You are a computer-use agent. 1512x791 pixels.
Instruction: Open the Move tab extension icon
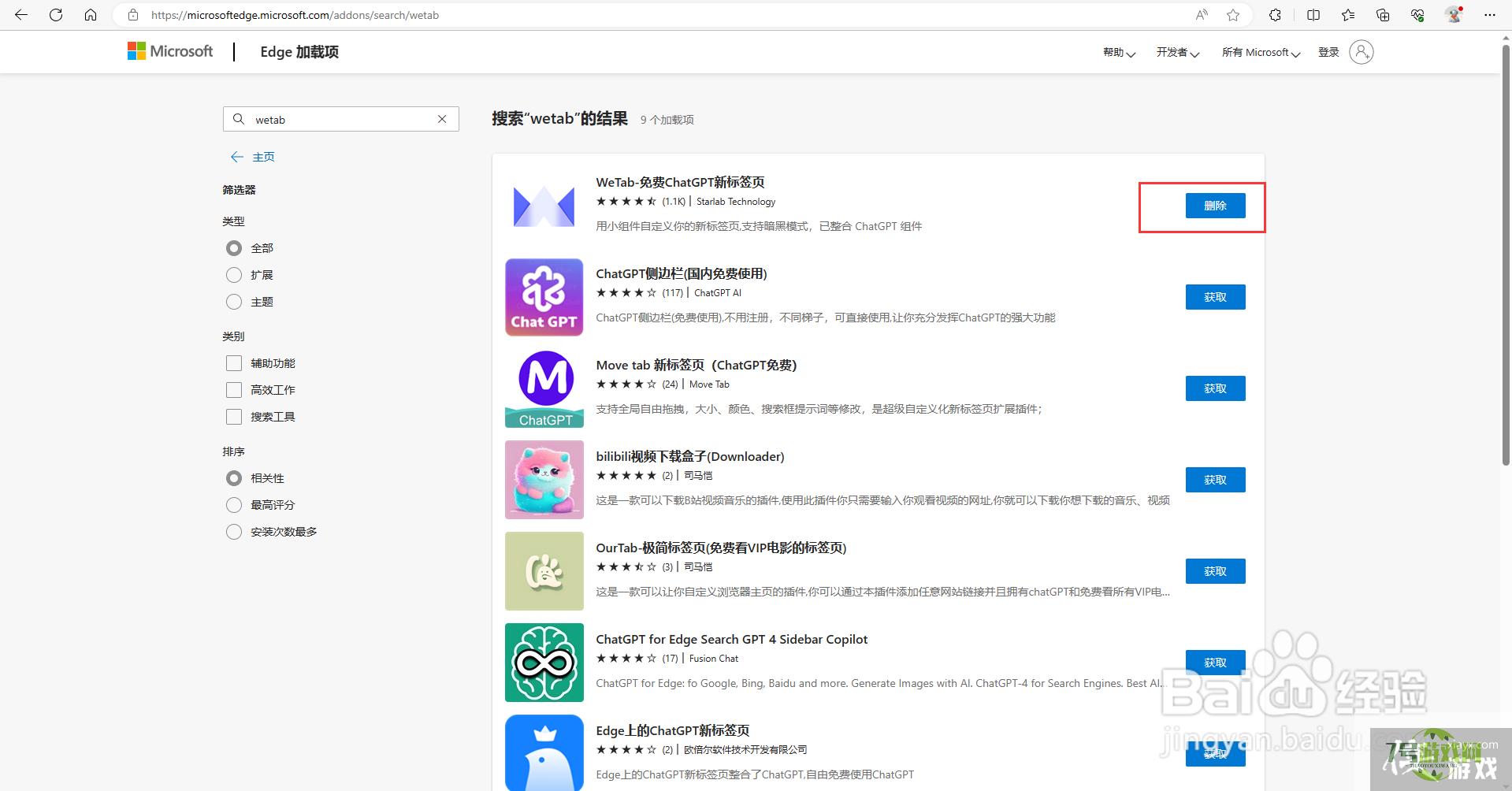coord(544,388)
